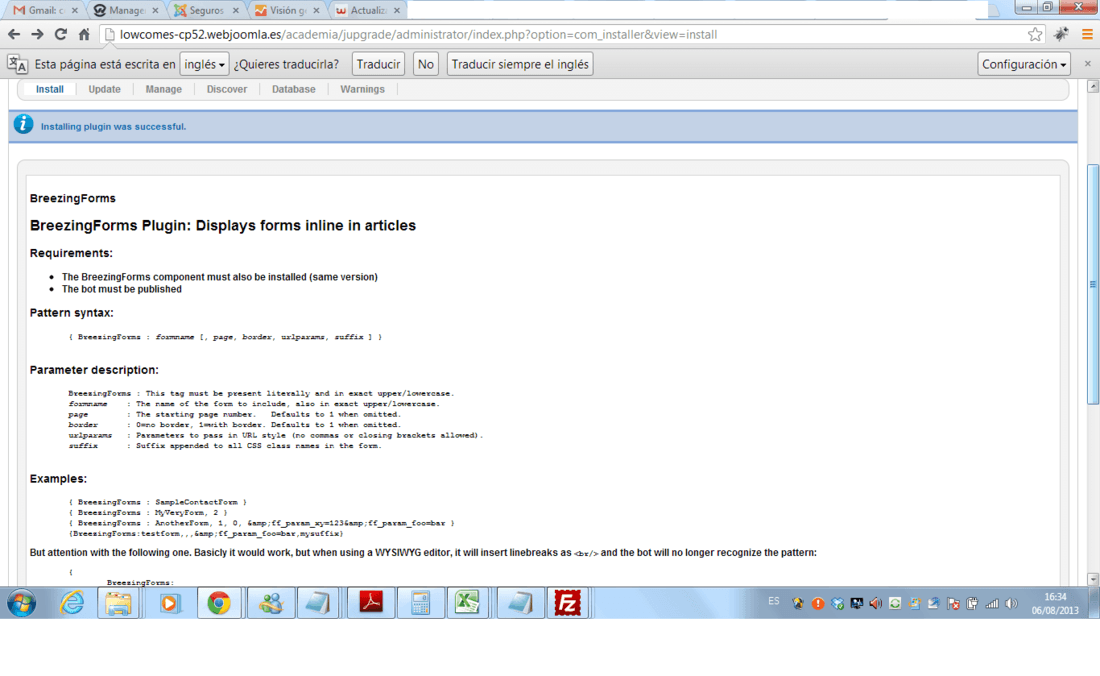
Task: Click the 'Examples:' heading
Action: 58,479
